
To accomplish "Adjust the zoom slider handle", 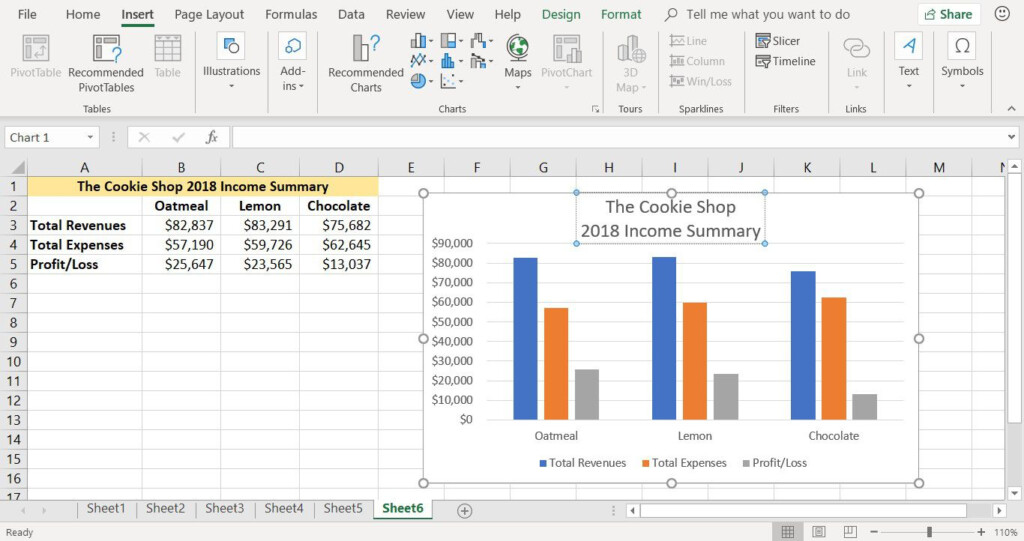I will tap(929, 532).
